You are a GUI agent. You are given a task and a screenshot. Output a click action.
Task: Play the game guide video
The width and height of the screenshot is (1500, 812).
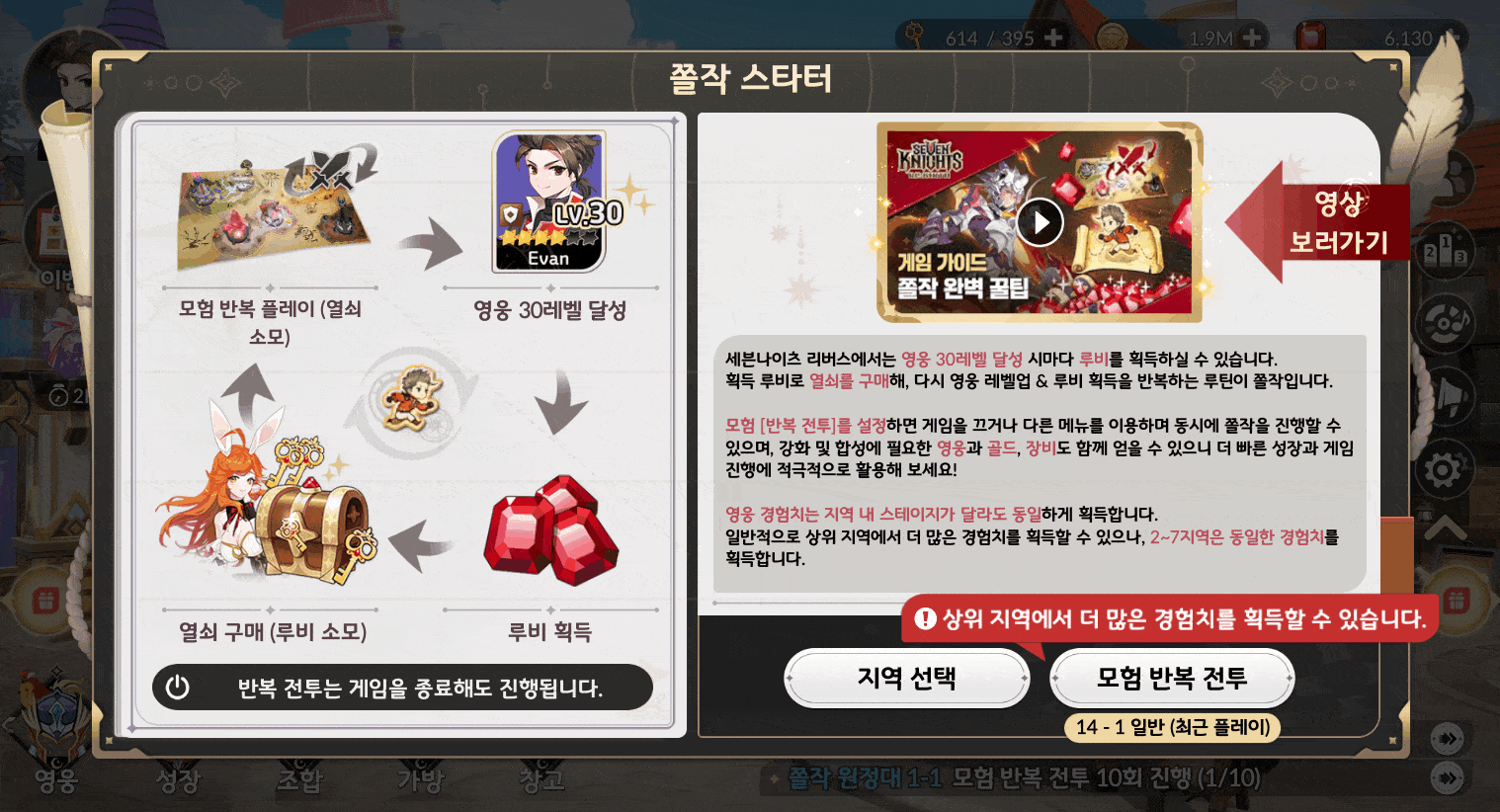[x=1040, y=222]
